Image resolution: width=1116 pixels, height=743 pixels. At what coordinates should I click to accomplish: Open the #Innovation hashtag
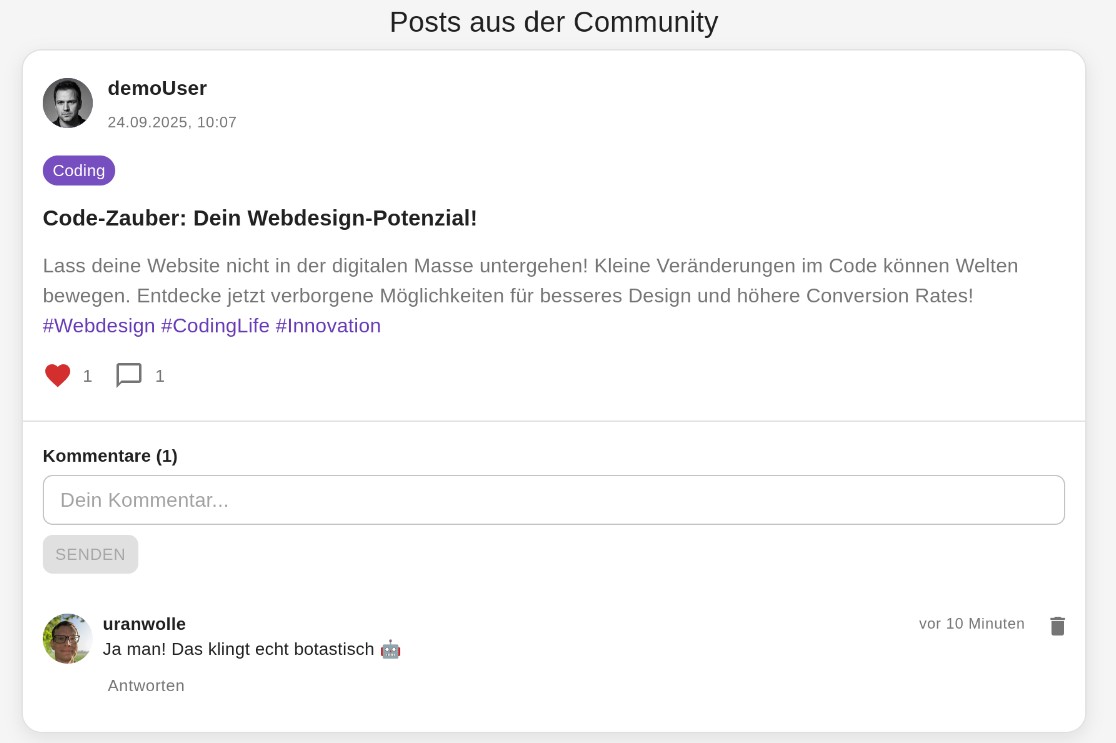coord(328,326)
